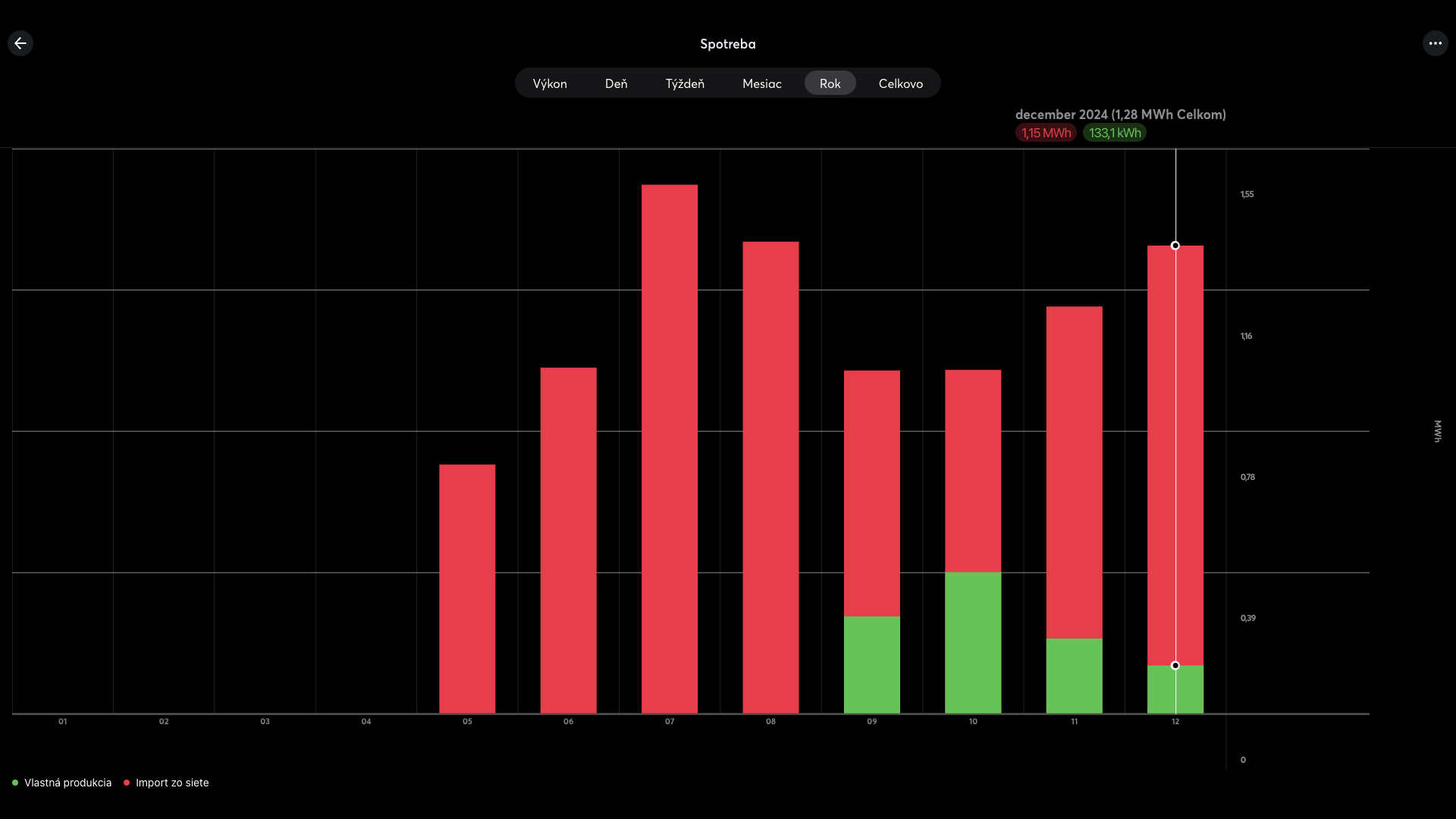Image resolution: width=1456 pixels, height=819 pixels.
Task: Click the green segment of month 09 bar
Action: click(872, 664)
